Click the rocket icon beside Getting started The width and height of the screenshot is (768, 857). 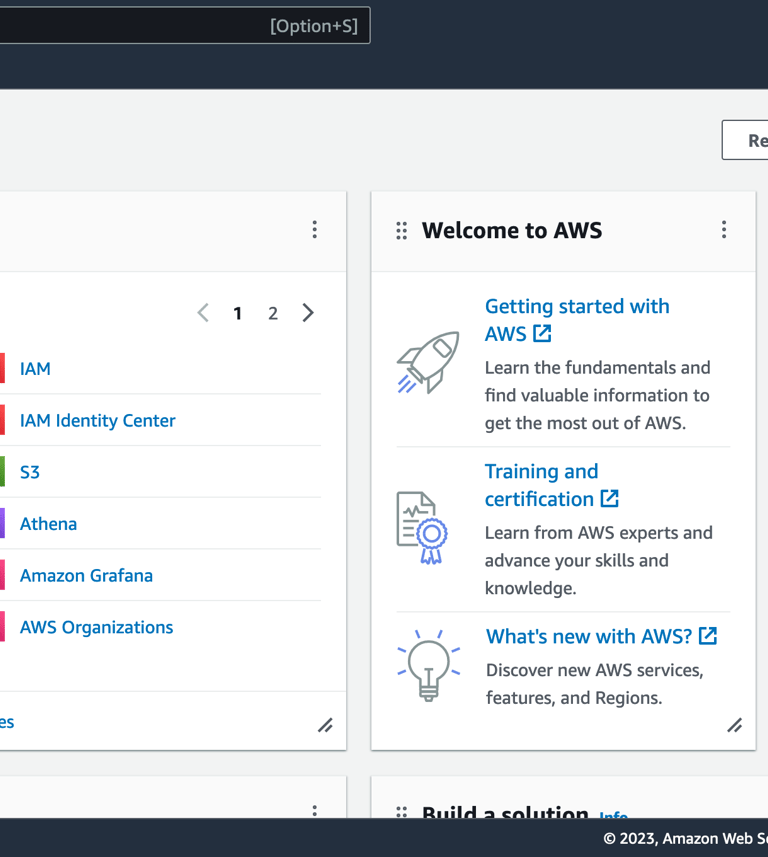pos(428,362)
